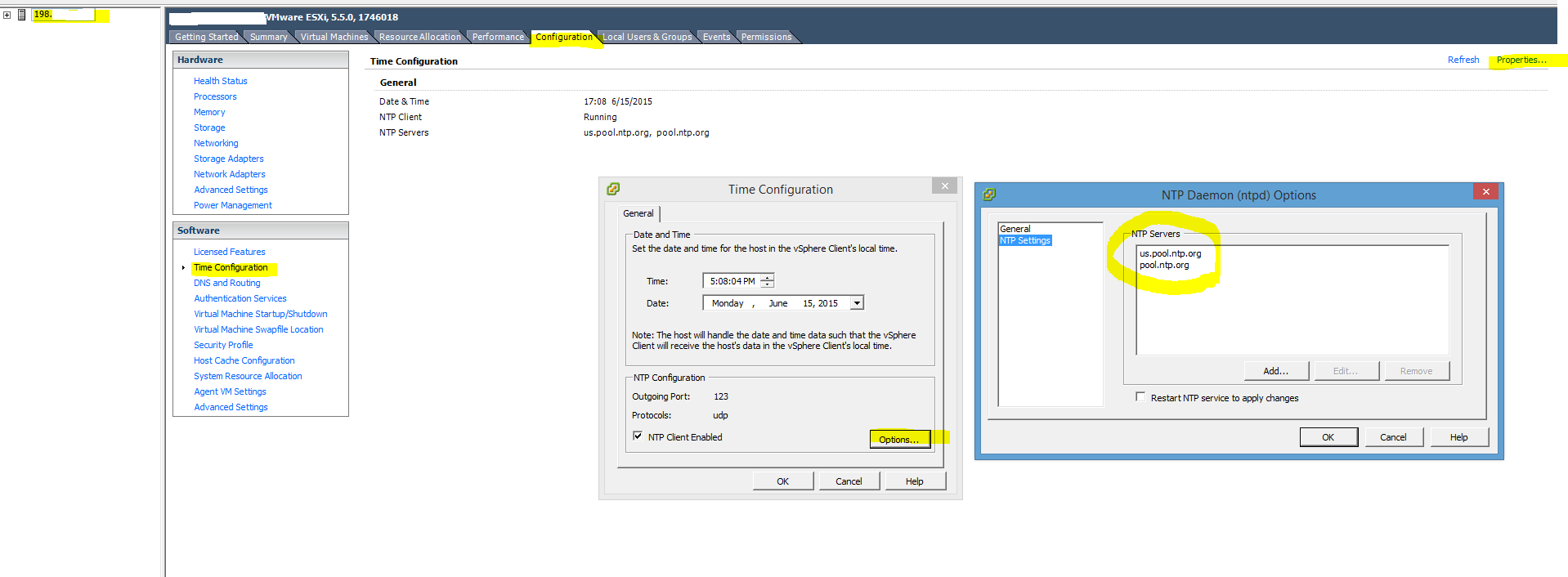The image size is (1568, 577).
Task: Close the Time Configuration dialog with X
Action: tap(944, 186)
